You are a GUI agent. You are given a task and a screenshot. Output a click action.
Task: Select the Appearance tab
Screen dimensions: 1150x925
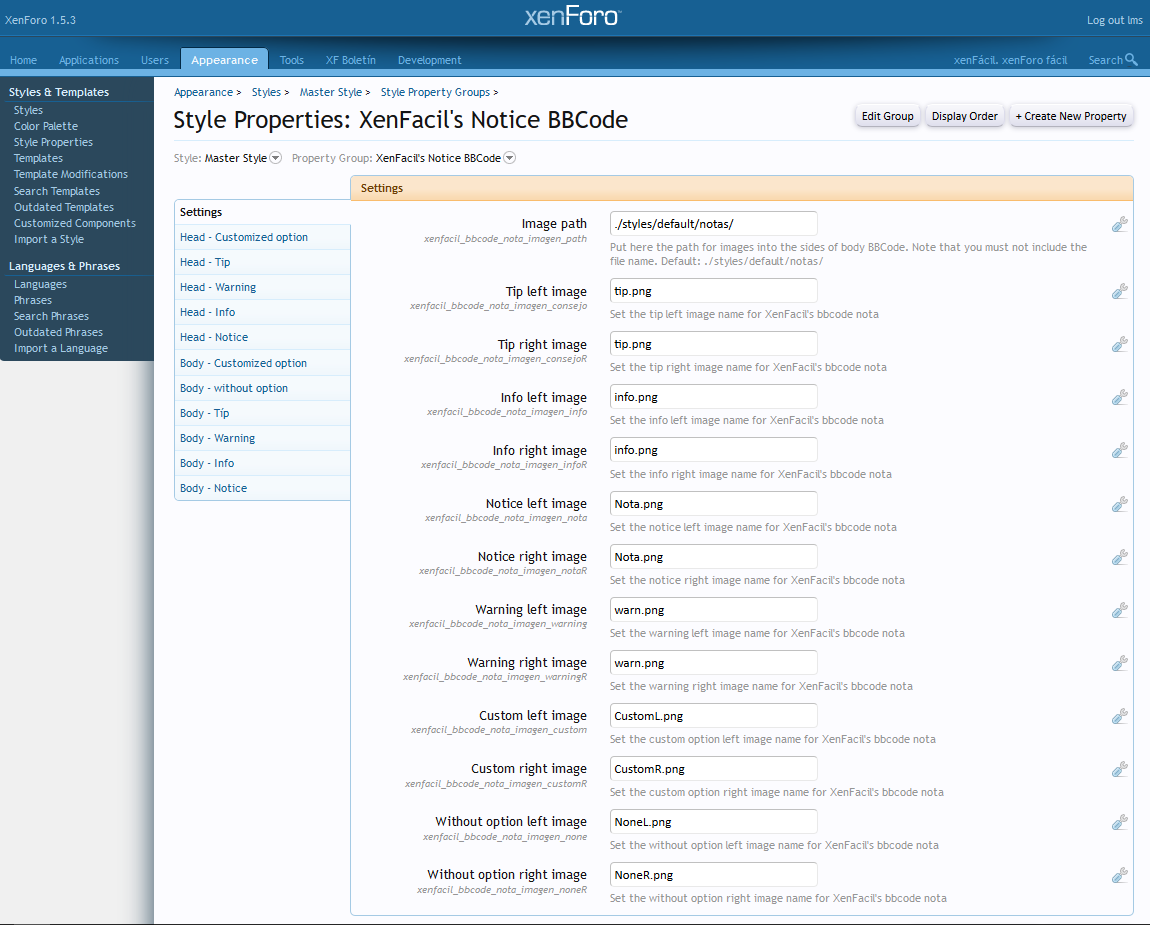[x=224, y=60]
